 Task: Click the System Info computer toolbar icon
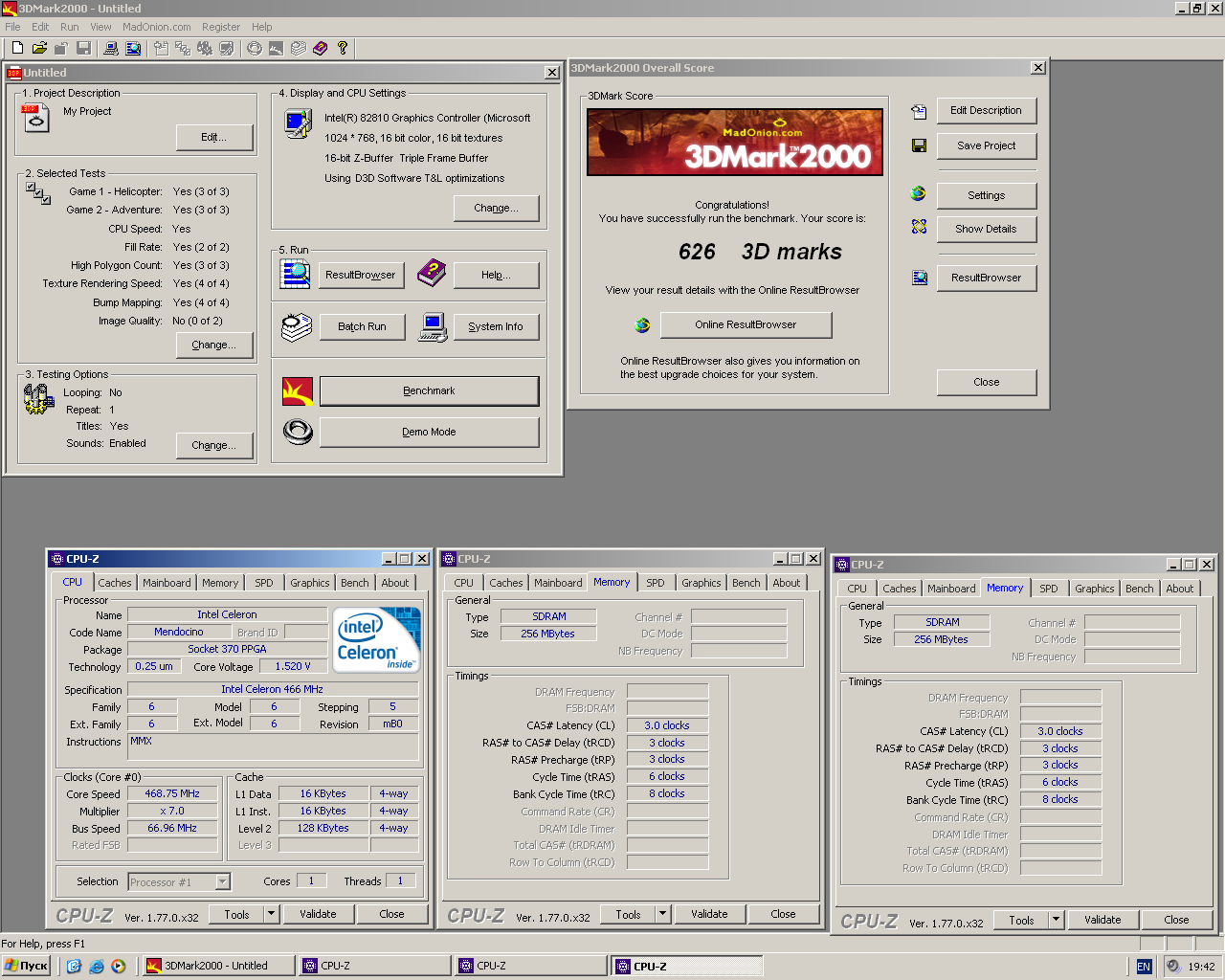[111, 48]
